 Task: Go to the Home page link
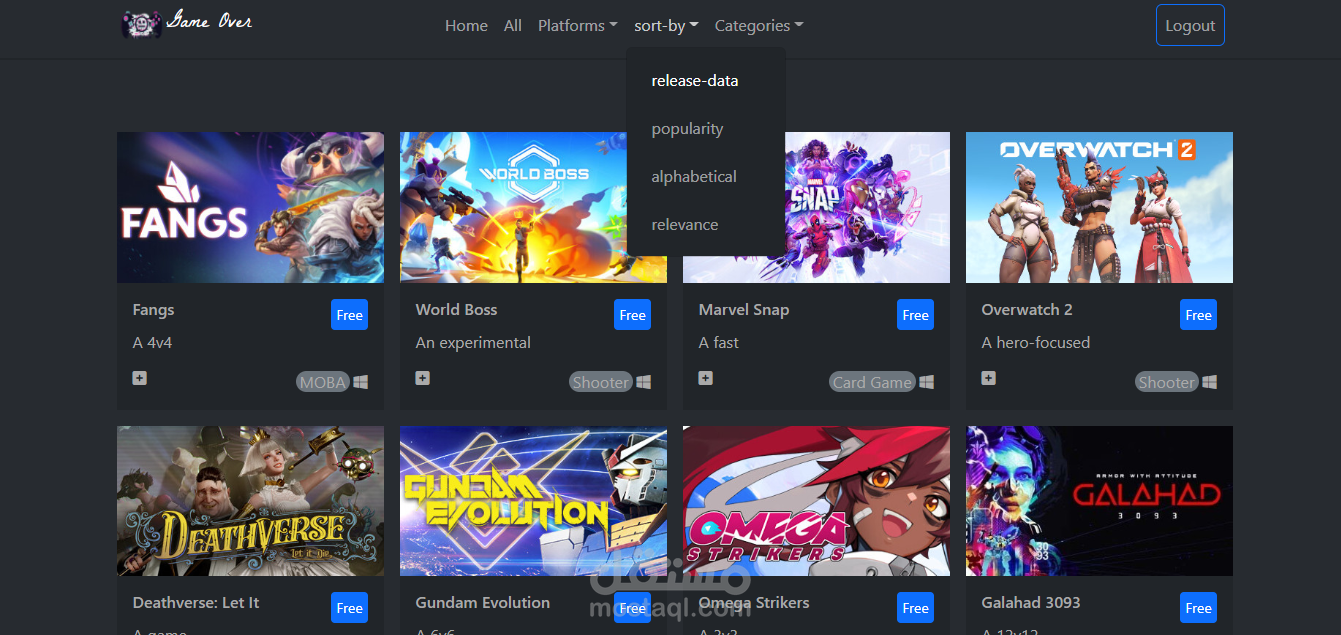pyautogui.click(x=466, y=26)
